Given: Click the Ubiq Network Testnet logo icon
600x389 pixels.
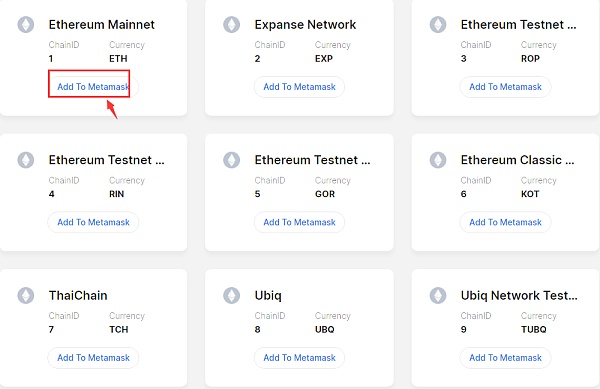Looking at the screenshot, I should coord(438,295).
